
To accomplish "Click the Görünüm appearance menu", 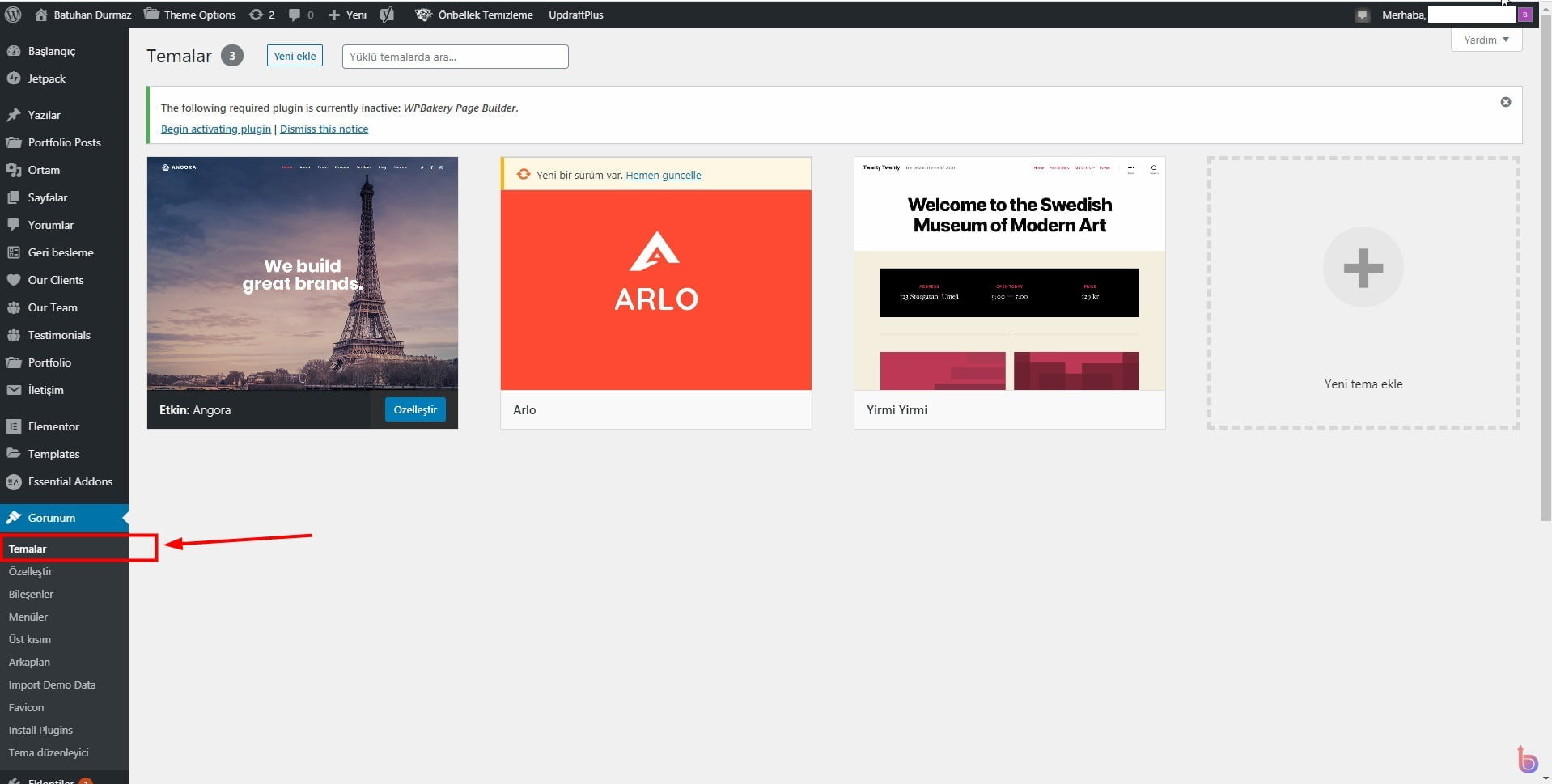I will [x=64, y=518].
